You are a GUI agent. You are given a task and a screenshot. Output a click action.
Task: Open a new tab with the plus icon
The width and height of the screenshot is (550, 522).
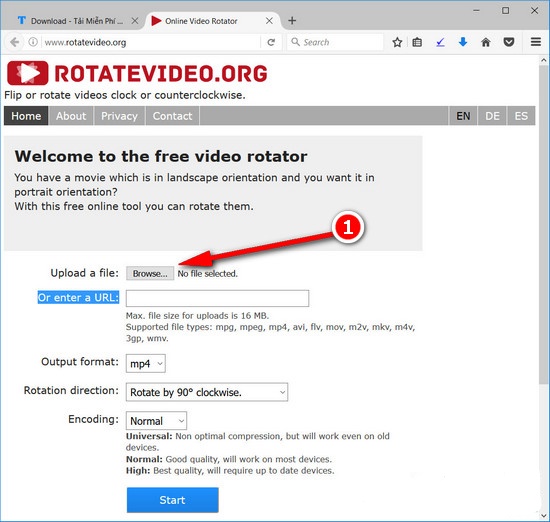(x=292, y=21)
